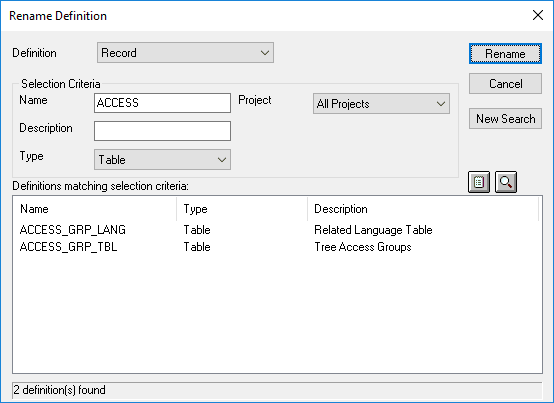The image size is (554, 403).
Task: Click the New Search button
Action: [505, 119]
